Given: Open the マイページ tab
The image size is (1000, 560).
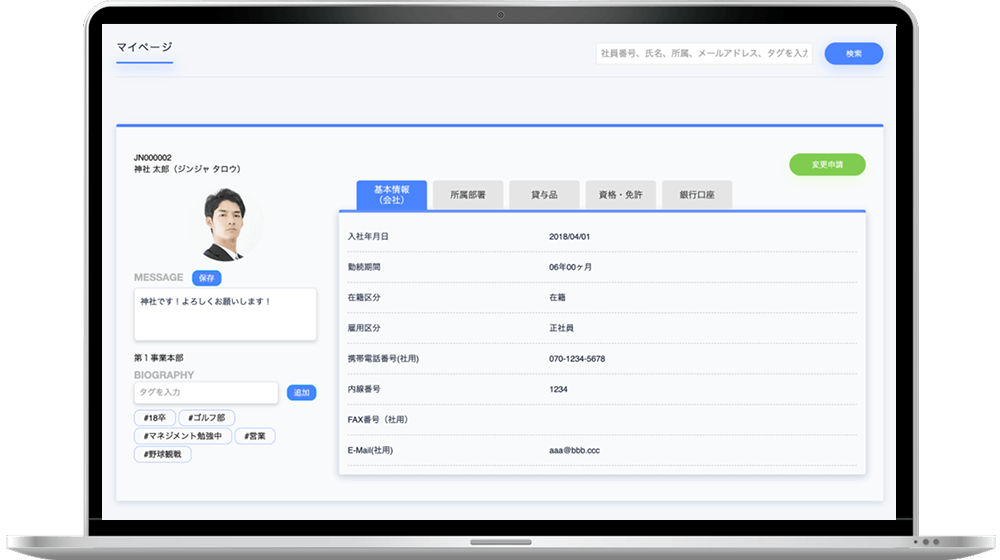Looking at the screenshot, I should 144,47.
